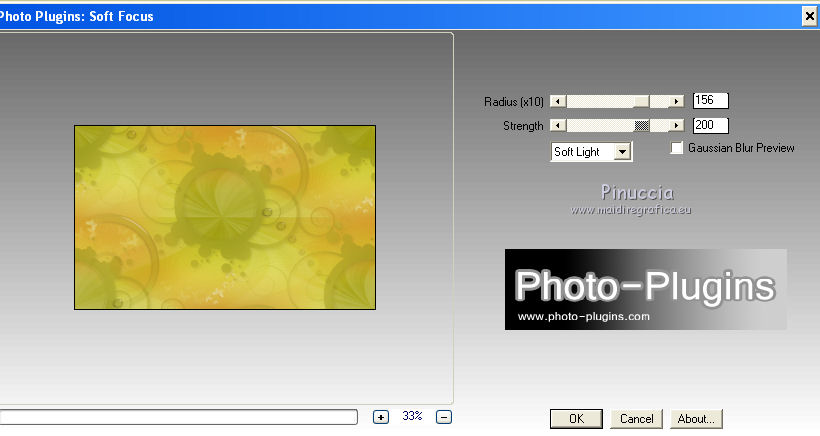Click Radius slider left arrow
820x436 pixels.
[558, 101]
